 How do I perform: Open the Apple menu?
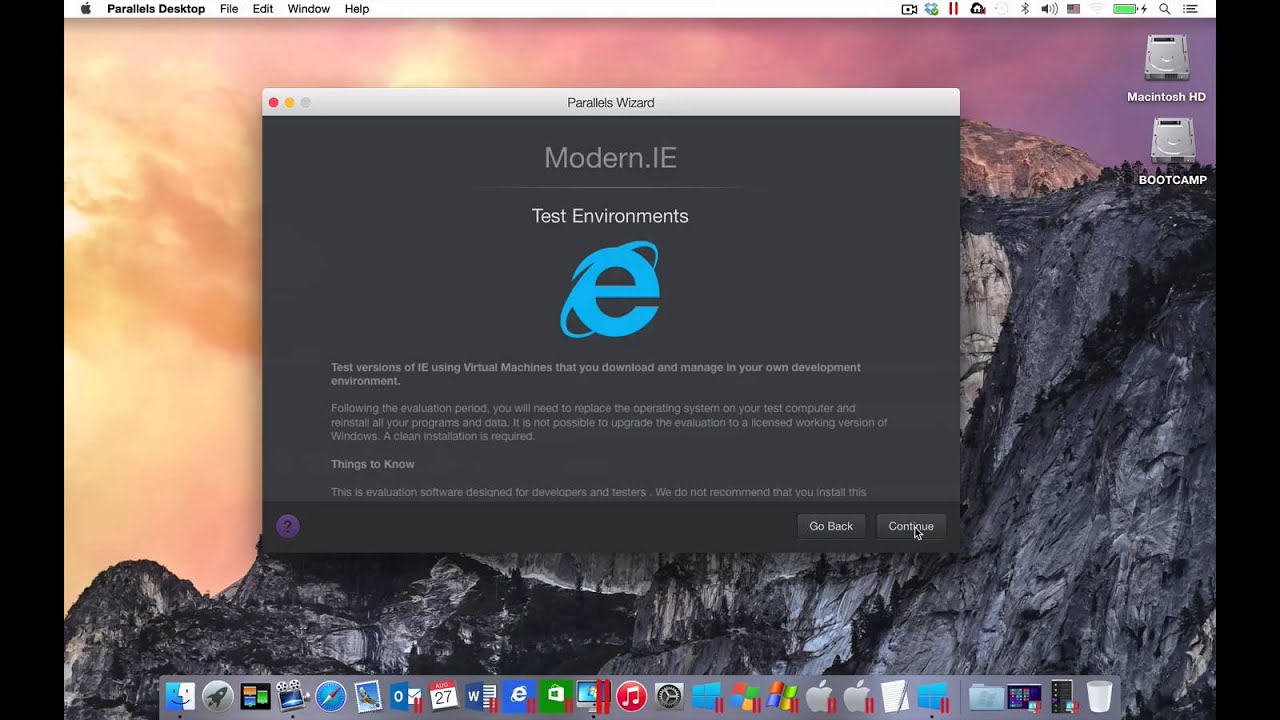[x=85, y=9]
